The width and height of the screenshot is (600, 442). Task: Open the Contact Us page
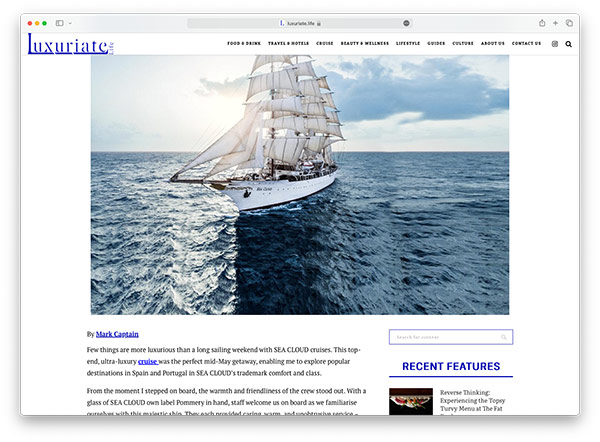coord(526,44)
